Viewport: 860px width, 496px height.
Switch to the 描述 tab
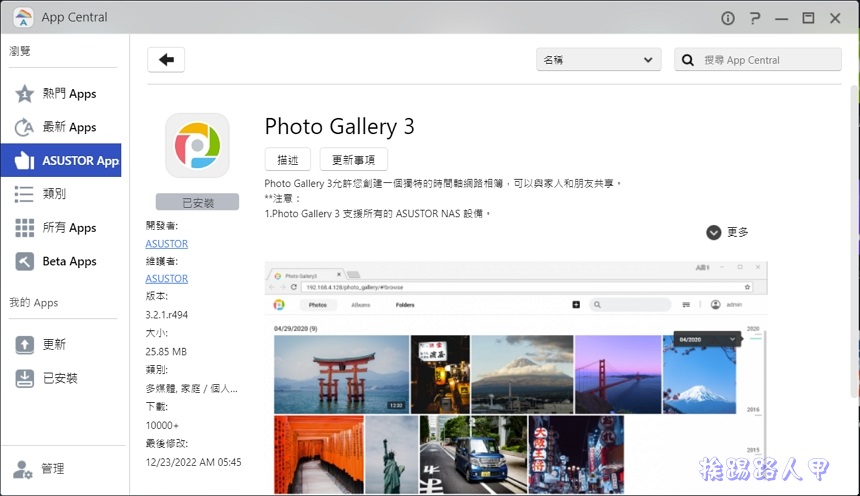288,160
